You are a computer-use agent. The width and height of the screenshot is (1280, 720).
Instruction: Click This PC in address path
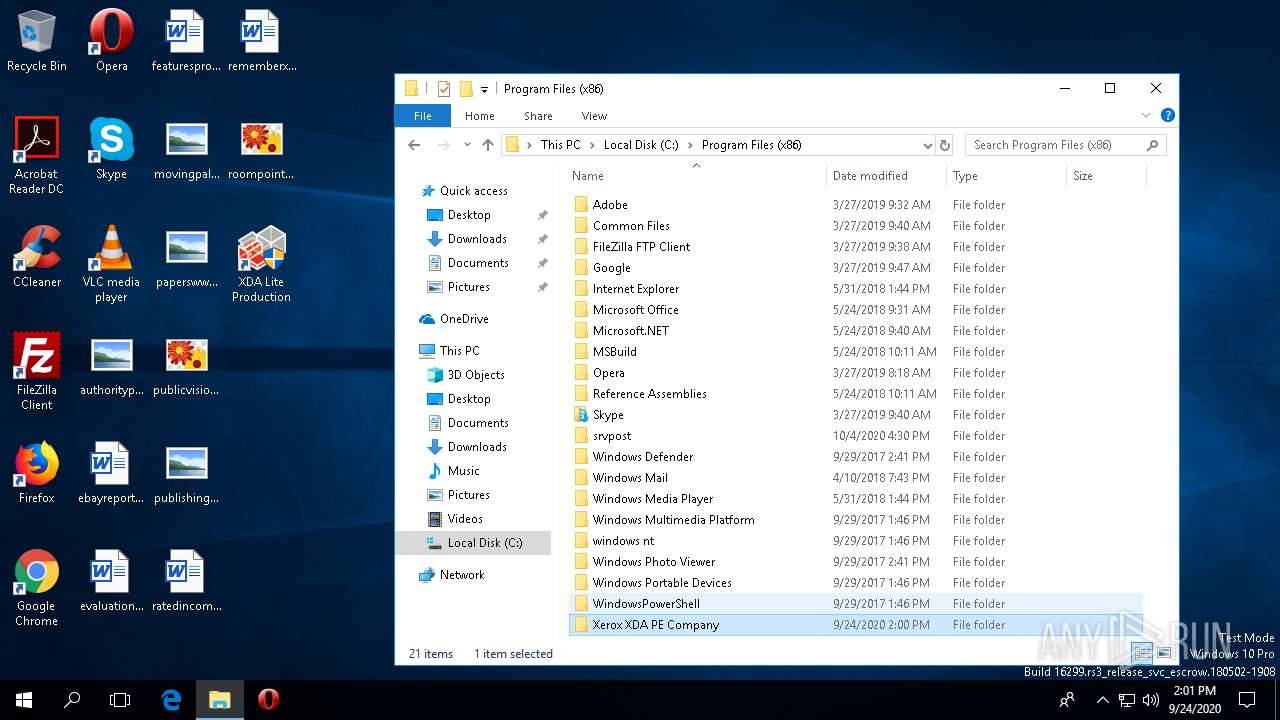(x=560, y=145)
